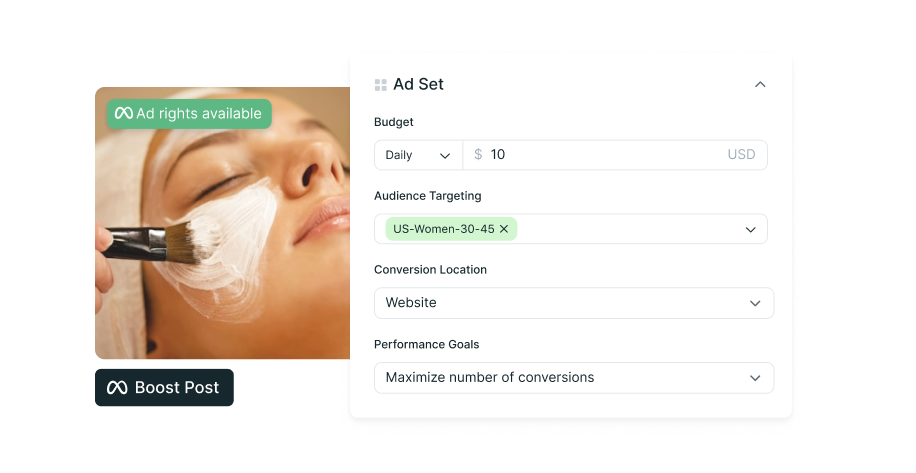Remove the US-Women-30-45 audience tag
The height and width of the screenshot is (473, 916).
(504, 229)
